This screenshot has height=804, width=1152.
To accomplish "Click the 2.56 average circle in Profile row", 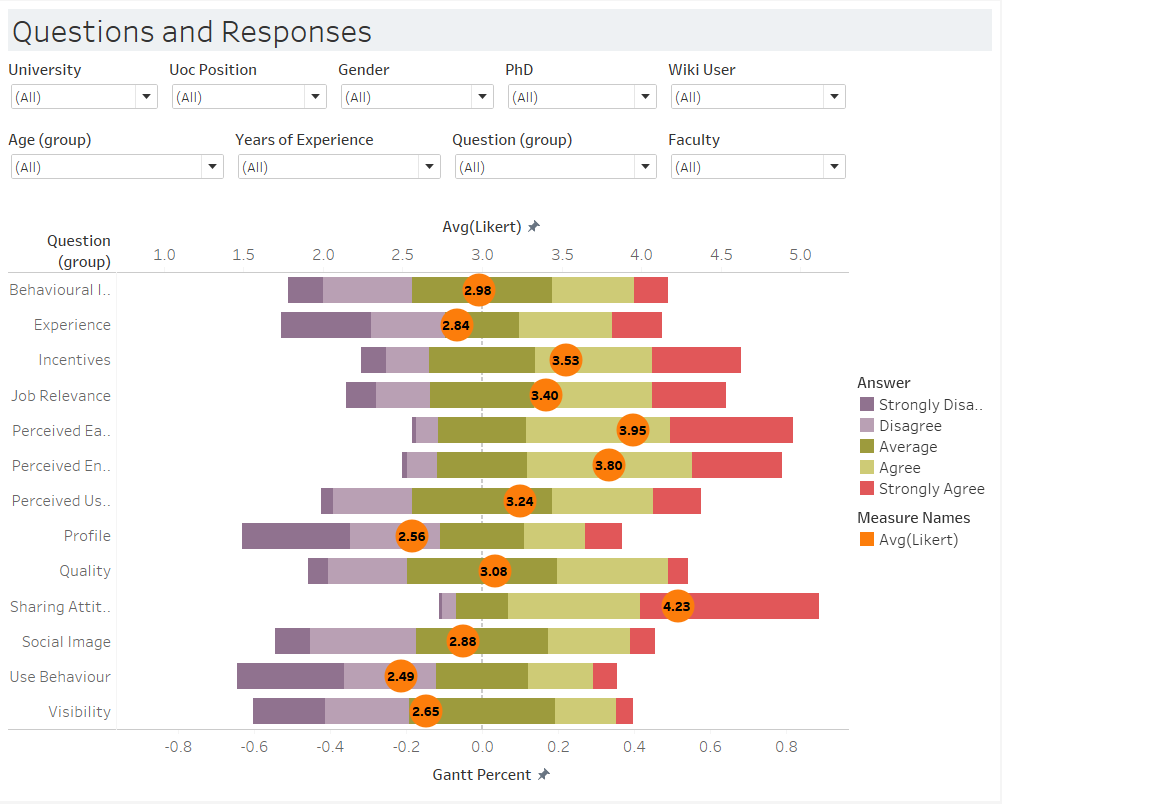I will 411,536.
